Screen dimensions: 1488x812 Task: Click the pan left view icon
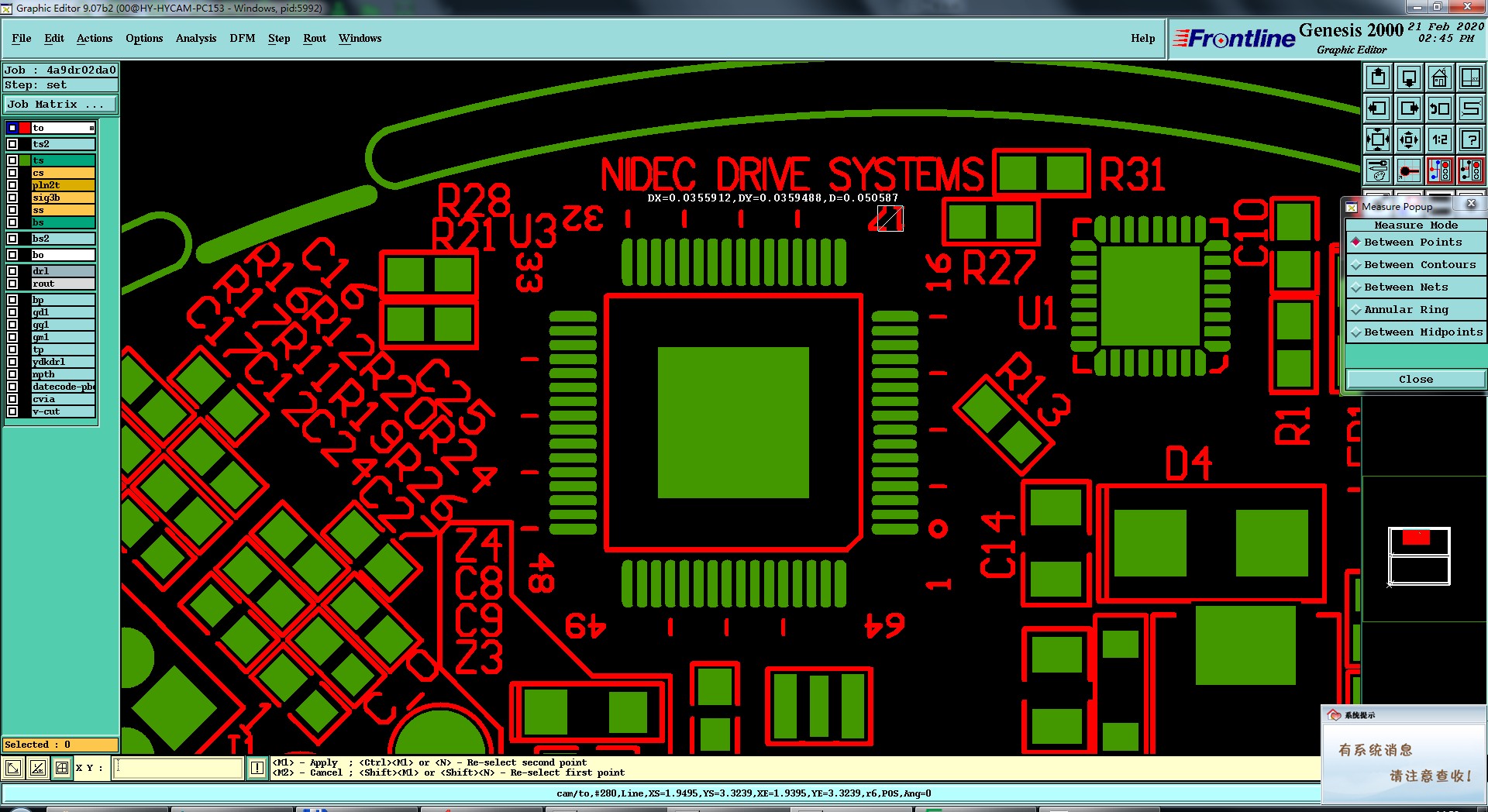(1378, 108)
